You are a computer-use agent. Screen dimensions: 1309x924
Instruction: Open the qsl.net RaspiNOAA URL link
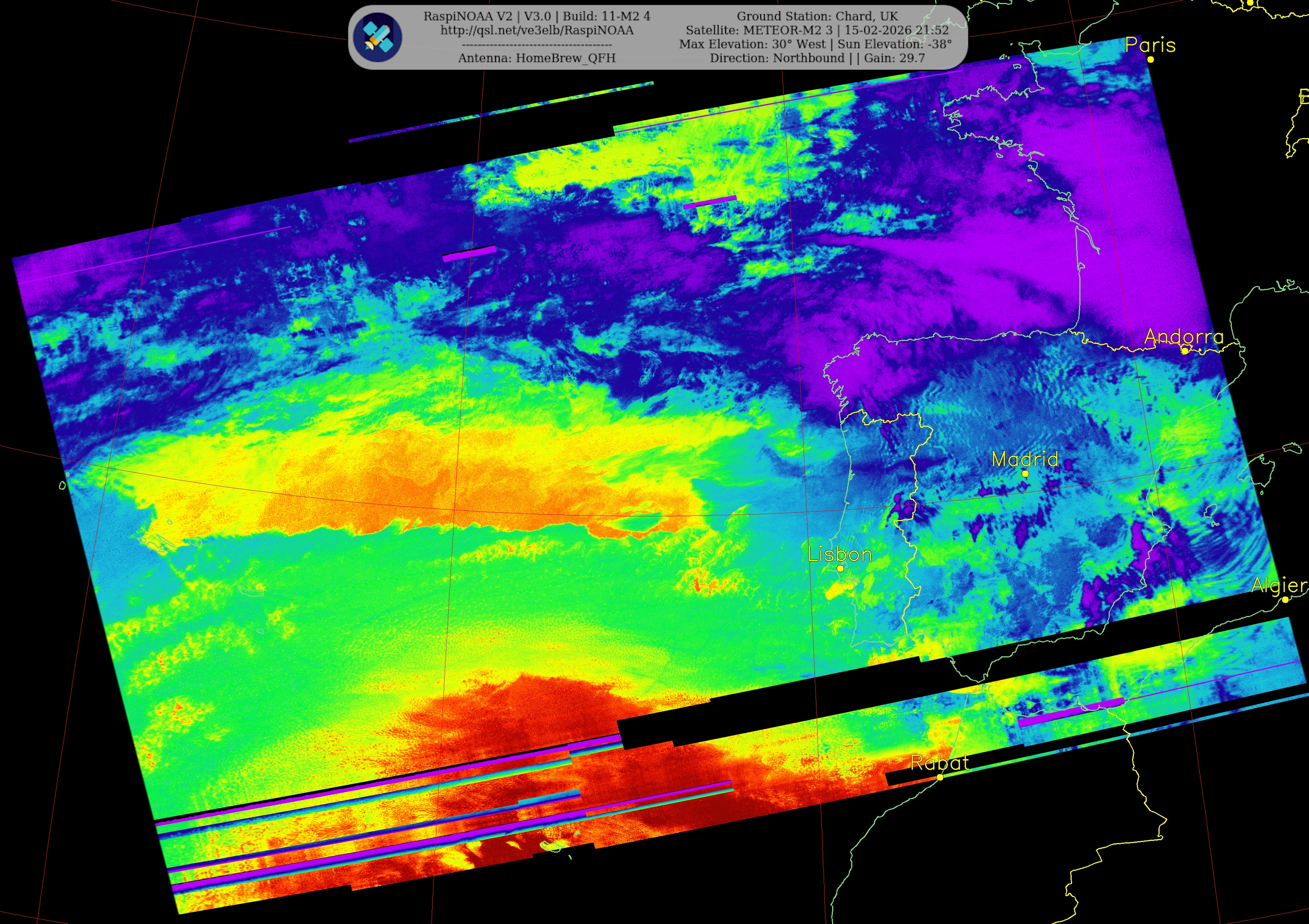point(537,30)
